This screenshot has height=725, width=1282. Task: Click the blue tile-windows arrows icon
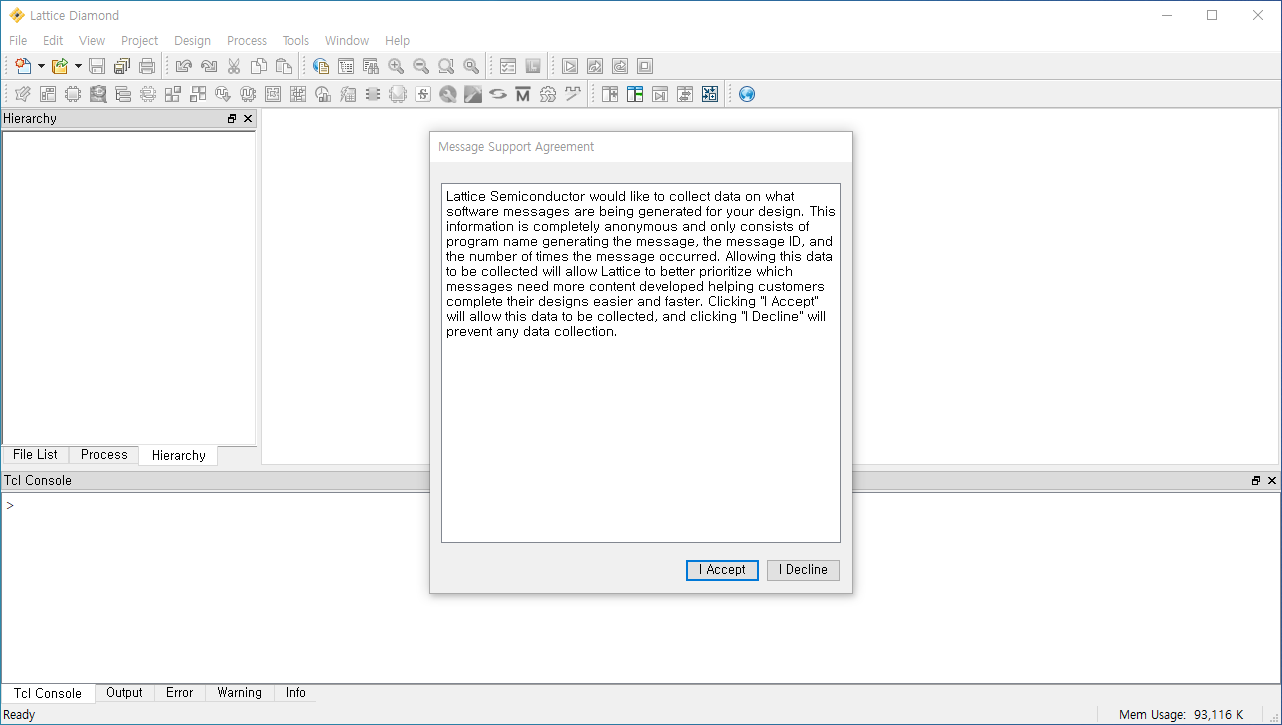click(710, 94)
